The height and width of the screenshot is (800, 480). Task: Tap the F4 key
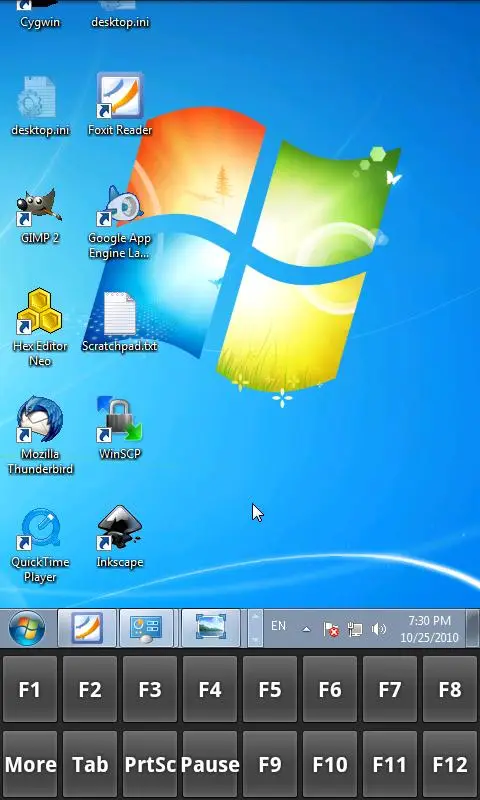(x=210, y=689)
